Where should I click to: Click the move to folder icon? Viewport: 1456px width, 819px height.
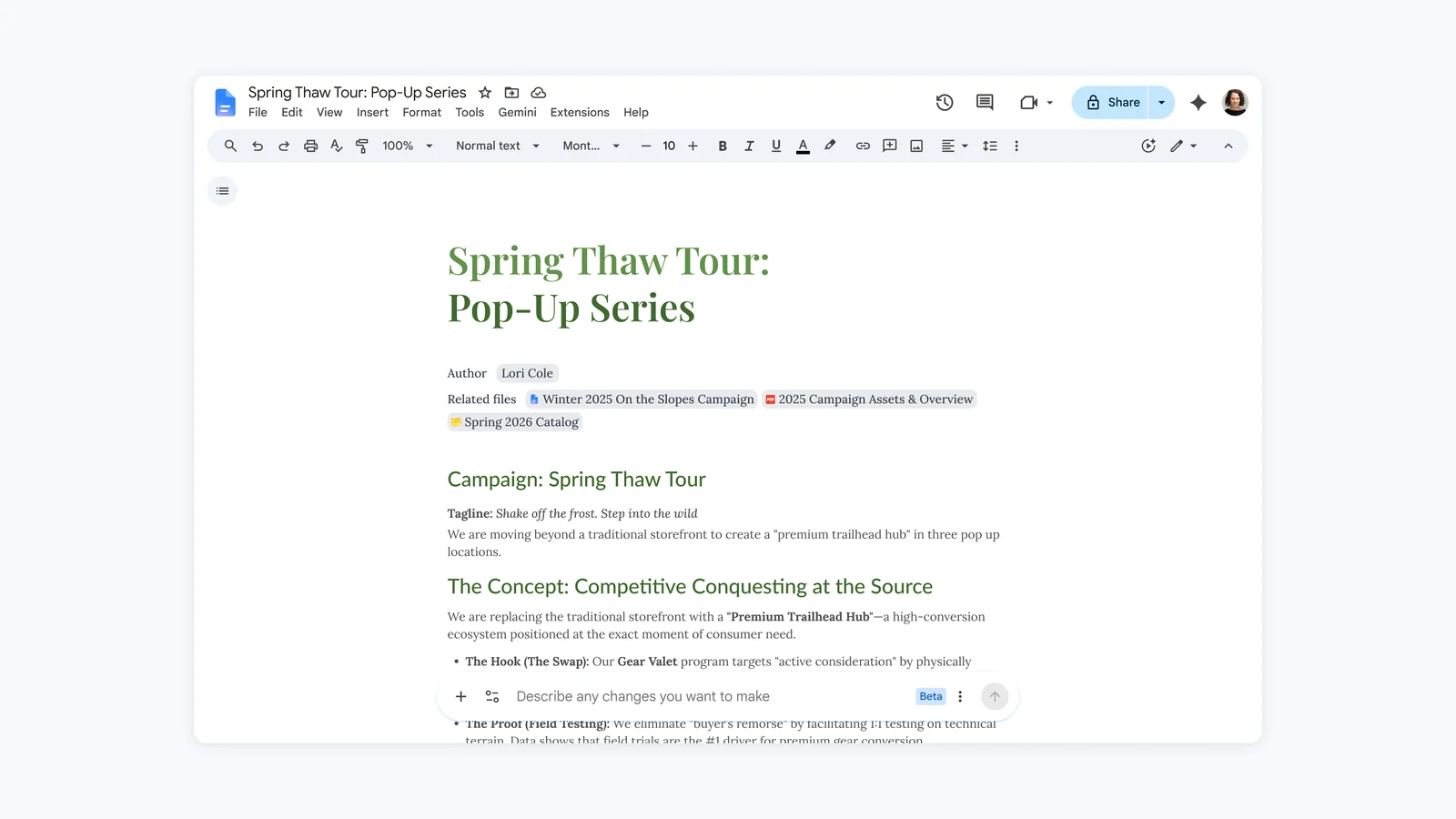pos(511,93)
